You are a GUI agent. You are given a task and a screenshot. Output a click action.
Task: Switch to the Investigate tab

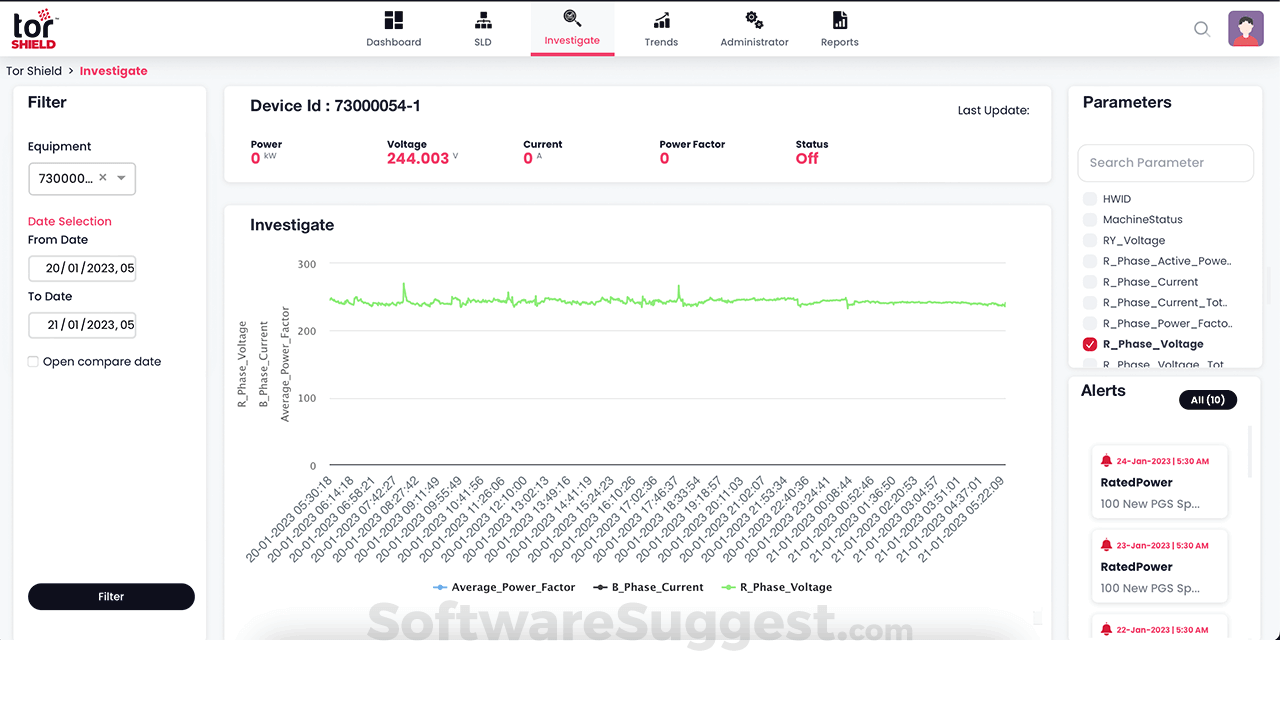(572, 29)
